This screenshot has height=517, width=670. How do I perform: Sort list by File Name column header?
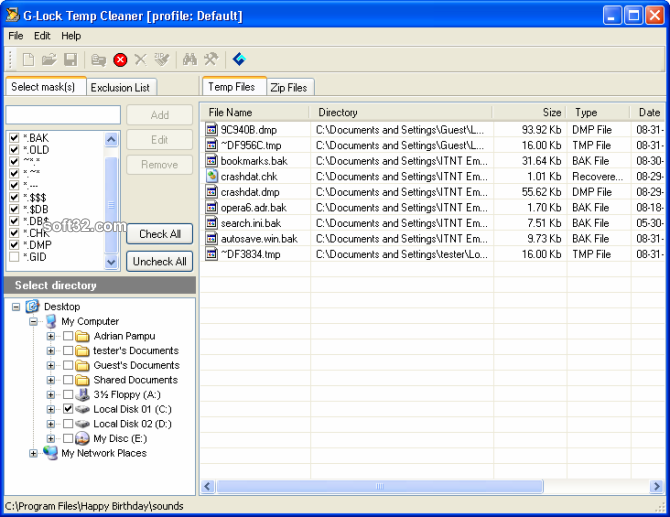click(255, 113)
